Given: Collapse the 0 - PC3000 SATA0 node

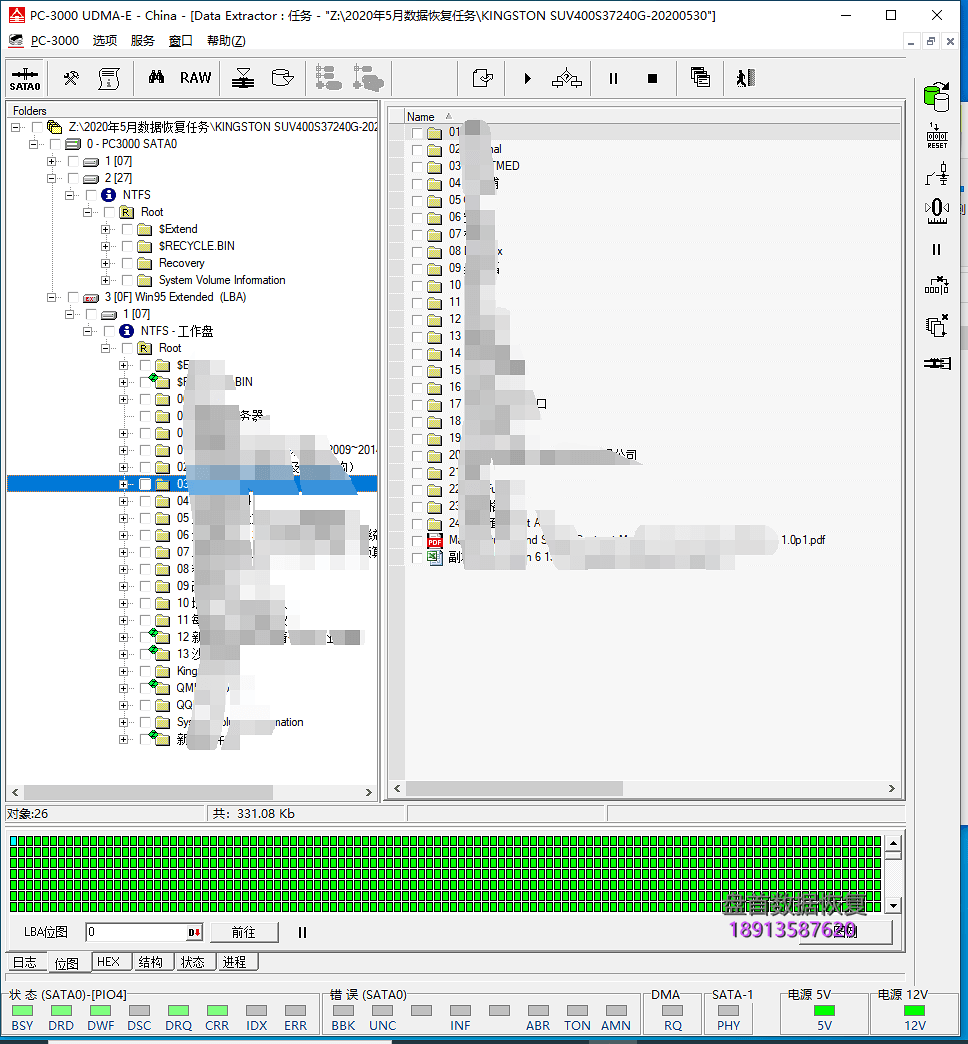Looking at the screenshot, I should pyautogui.click(x=33, y=144).
